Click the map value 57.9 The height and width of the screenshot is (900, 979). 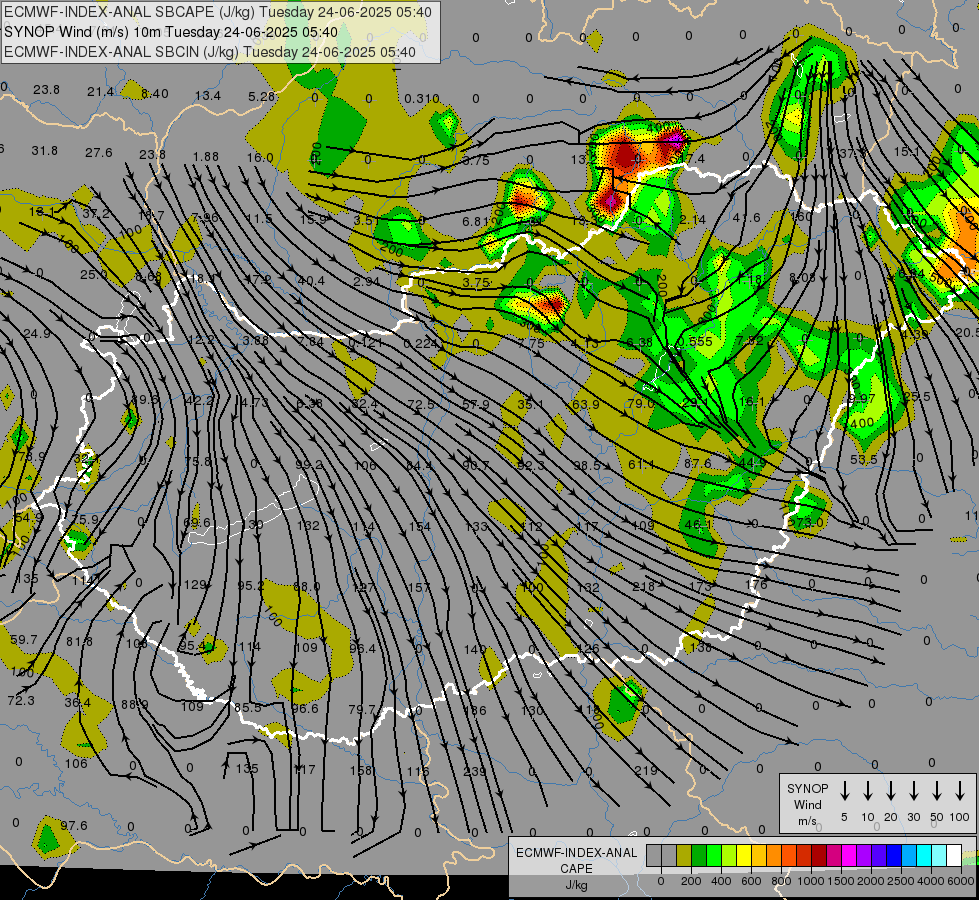click(x=476, y=405)
